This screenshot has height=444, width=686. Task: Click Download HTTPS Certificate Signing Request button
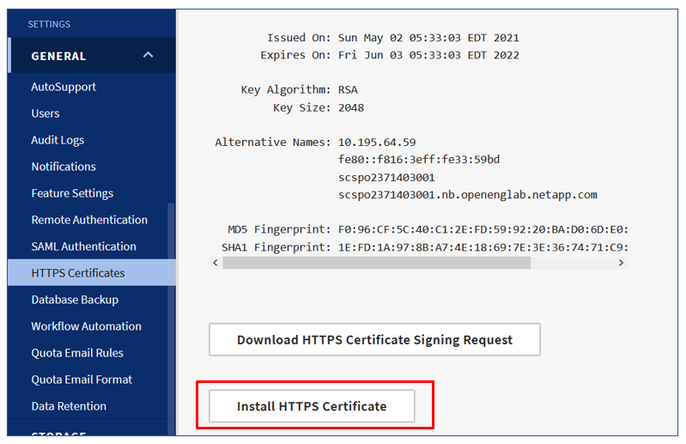coord(374,340)
